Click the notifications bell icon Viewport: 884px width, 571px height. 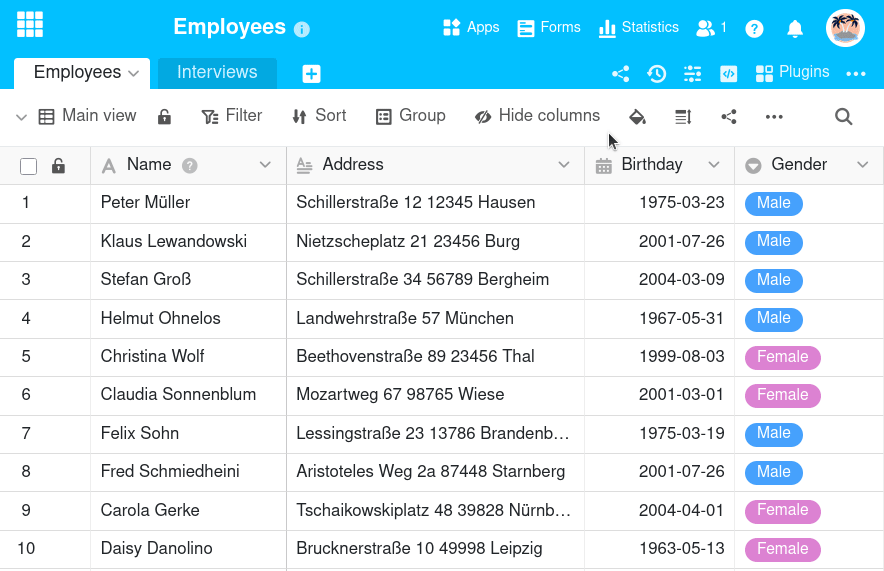pos(795,29)
